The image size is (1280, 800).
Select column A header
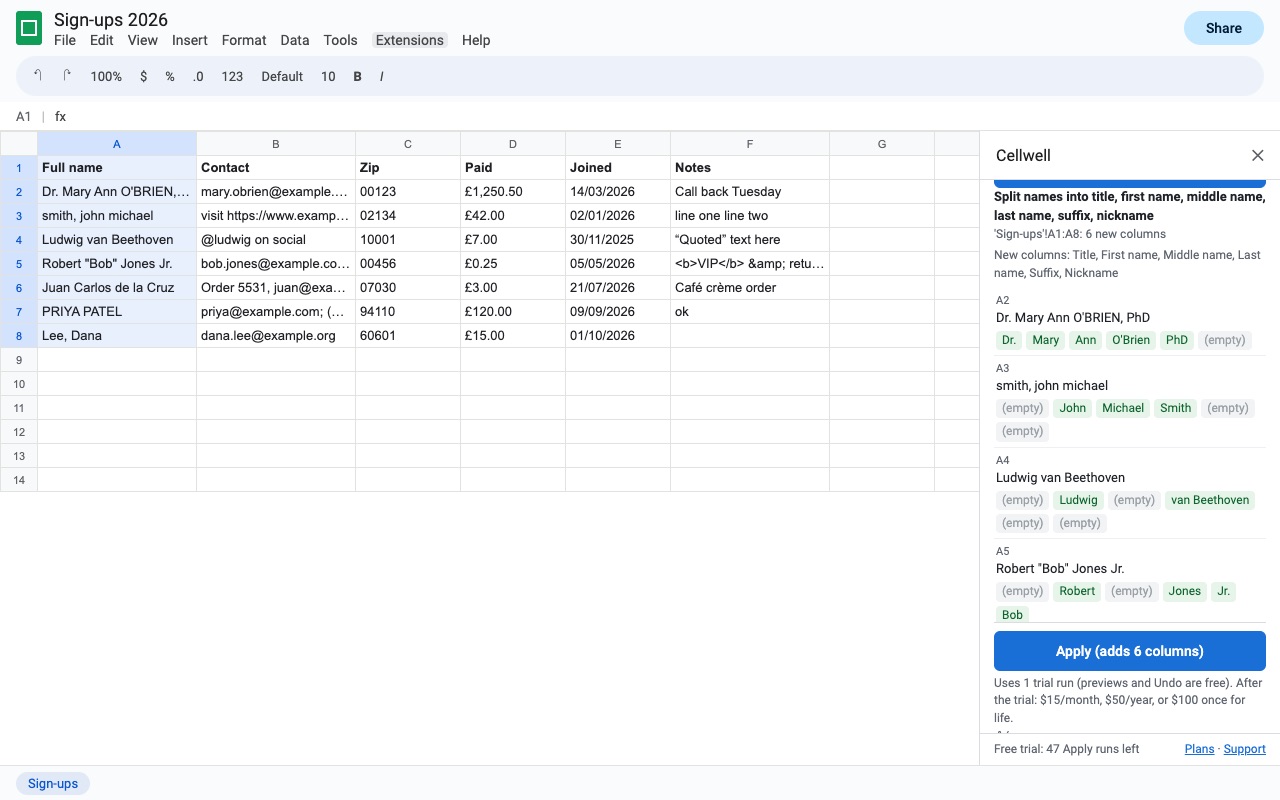click(x=117, y=144)
